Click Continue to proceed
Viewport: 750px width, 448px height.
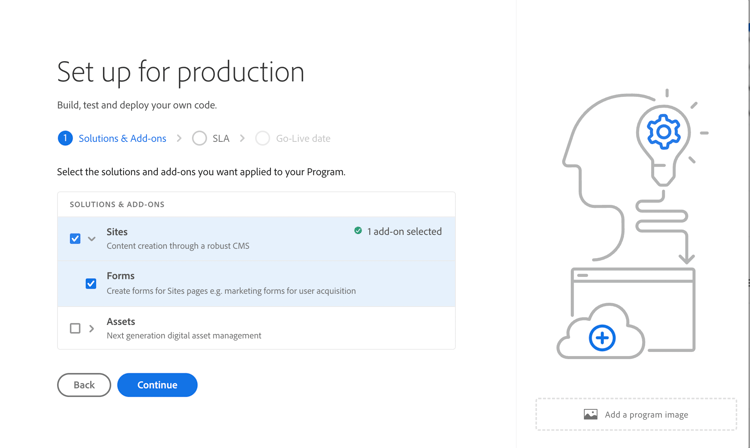coord(157,385)
